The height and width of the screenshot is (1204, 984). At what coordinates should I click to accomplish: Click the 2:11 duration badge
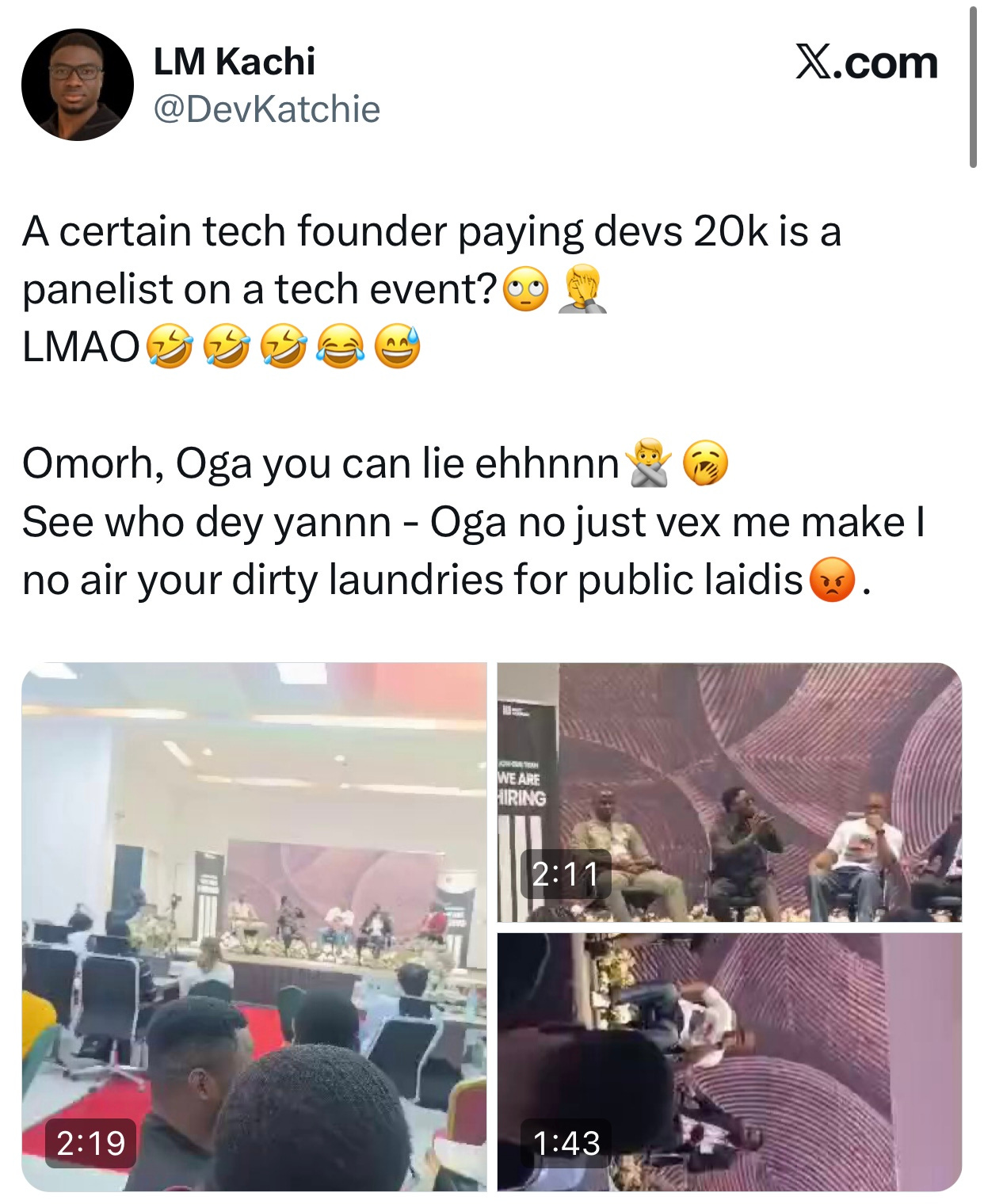(566, 874)
